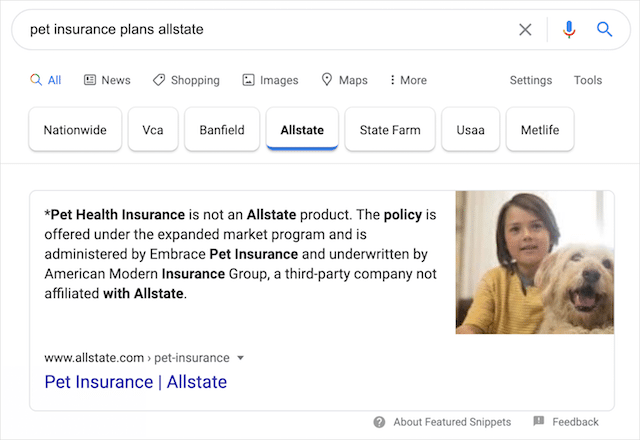Open the Images results tab
Screen dimensions: 640x440
[x=270, y=80]
